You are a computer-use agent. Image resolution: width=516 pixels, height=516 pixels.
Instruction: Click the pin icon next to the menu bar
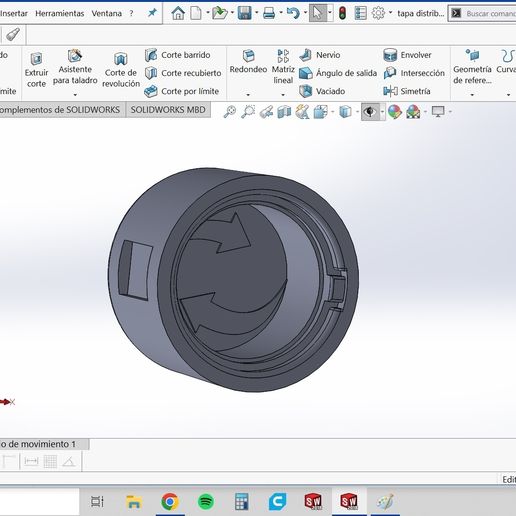[152, 13]
